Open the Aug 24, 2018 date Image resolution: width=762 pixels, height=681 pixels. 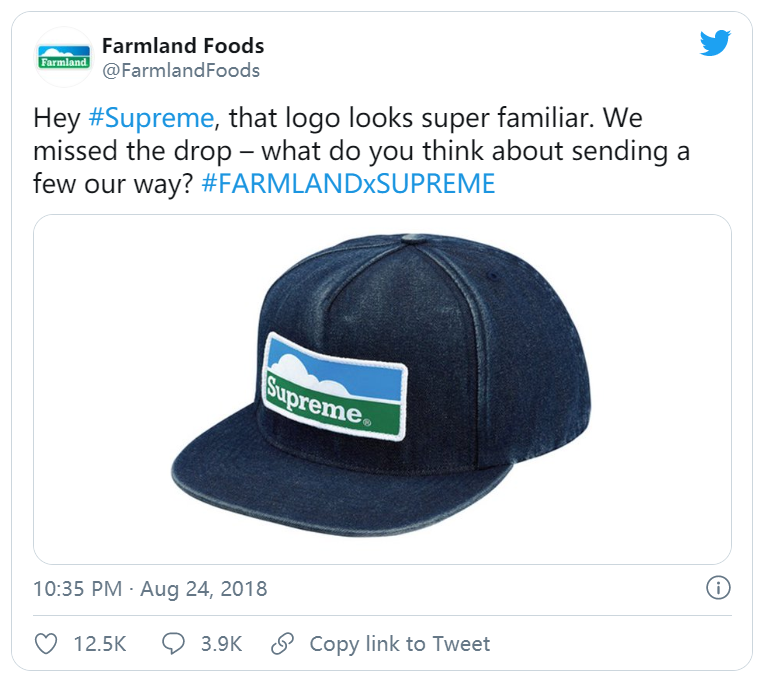click(x=204, y=589)
